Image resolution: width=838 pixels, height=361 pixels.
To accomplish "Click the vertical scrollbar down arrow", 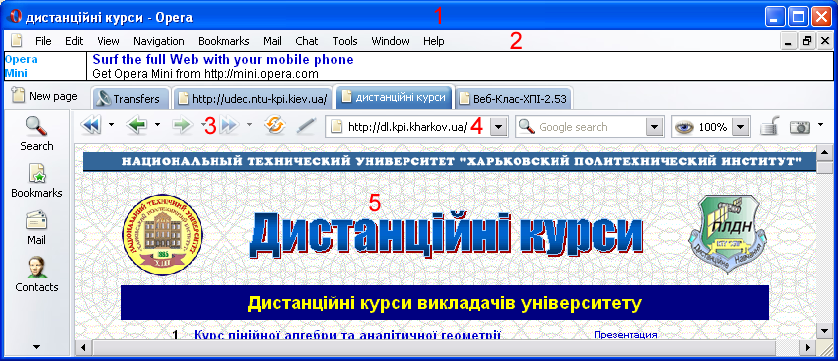I will [x=825, y=332].
